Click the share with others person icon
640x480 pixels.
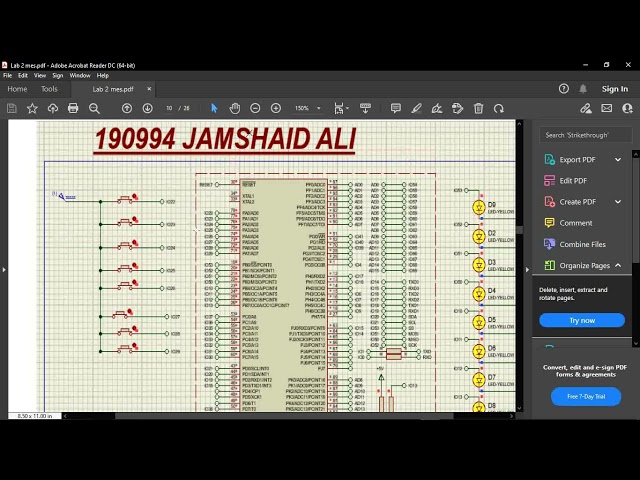pos(627,108)
